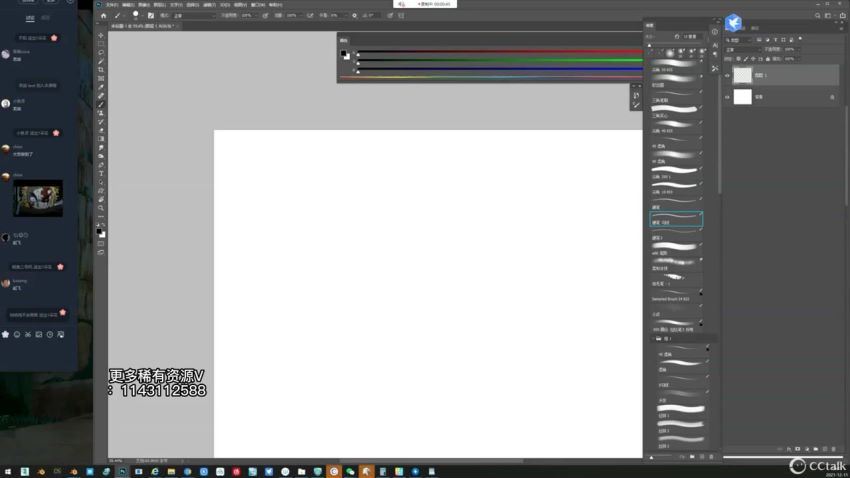Select the Zoom tool
The width and height of the screenshot is (850, 478).
pyautogui.click(x=101, y=208)
